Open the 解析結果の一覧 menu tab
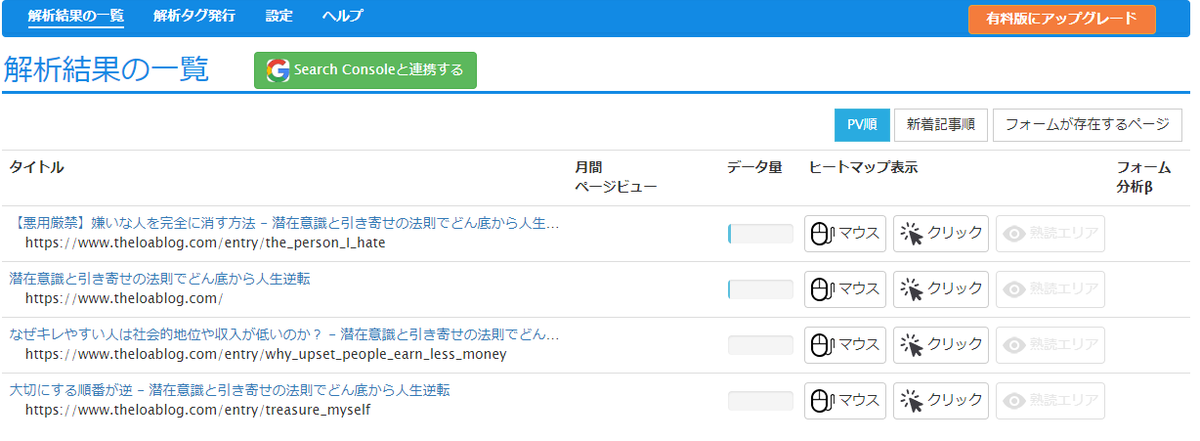Viewport: 1200px width, 441px height. pos(76,17)
